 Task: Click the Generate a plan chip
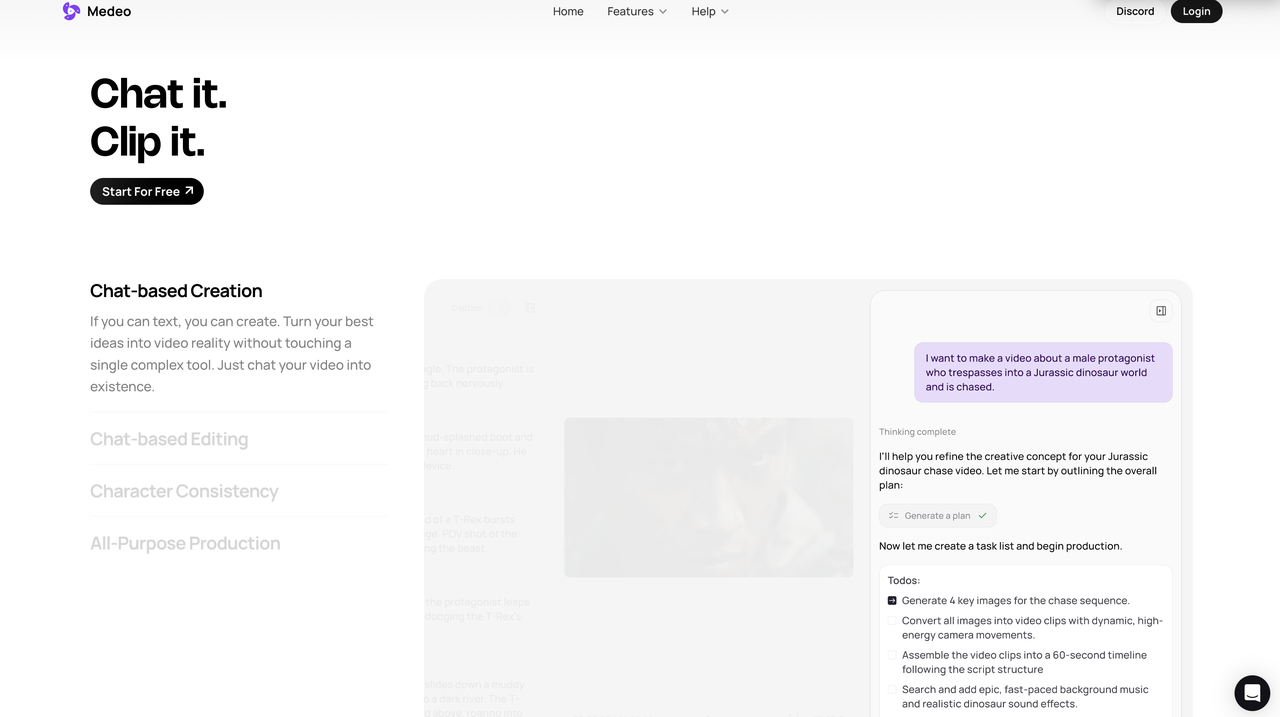(938, 516)
